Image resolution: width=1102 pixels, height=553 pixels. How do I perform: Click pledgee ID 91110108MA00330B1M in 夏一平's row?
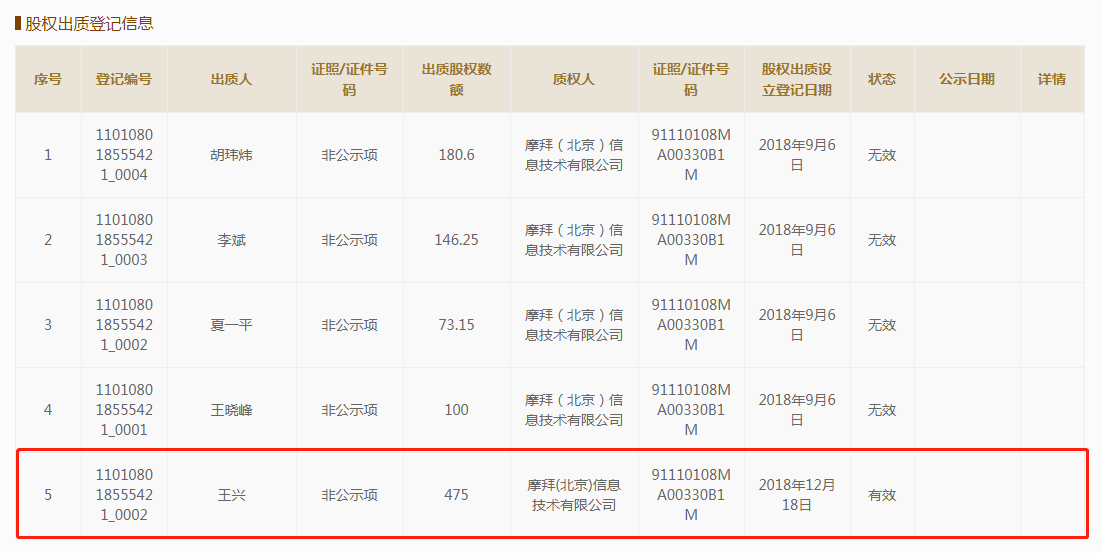coord(691,325)
